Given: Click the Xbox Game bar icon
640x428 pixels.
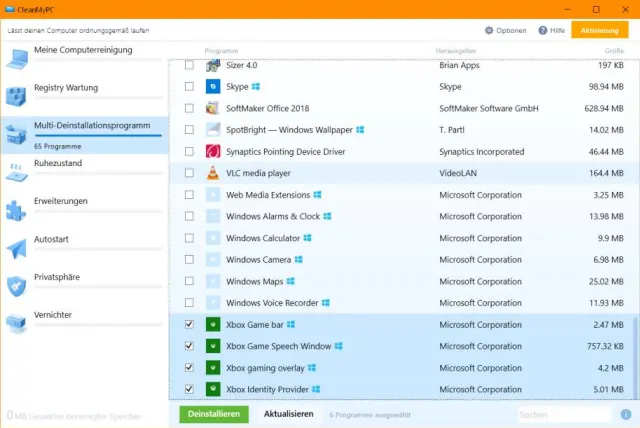Looking at the screenshot, I should tap(213, 325).
